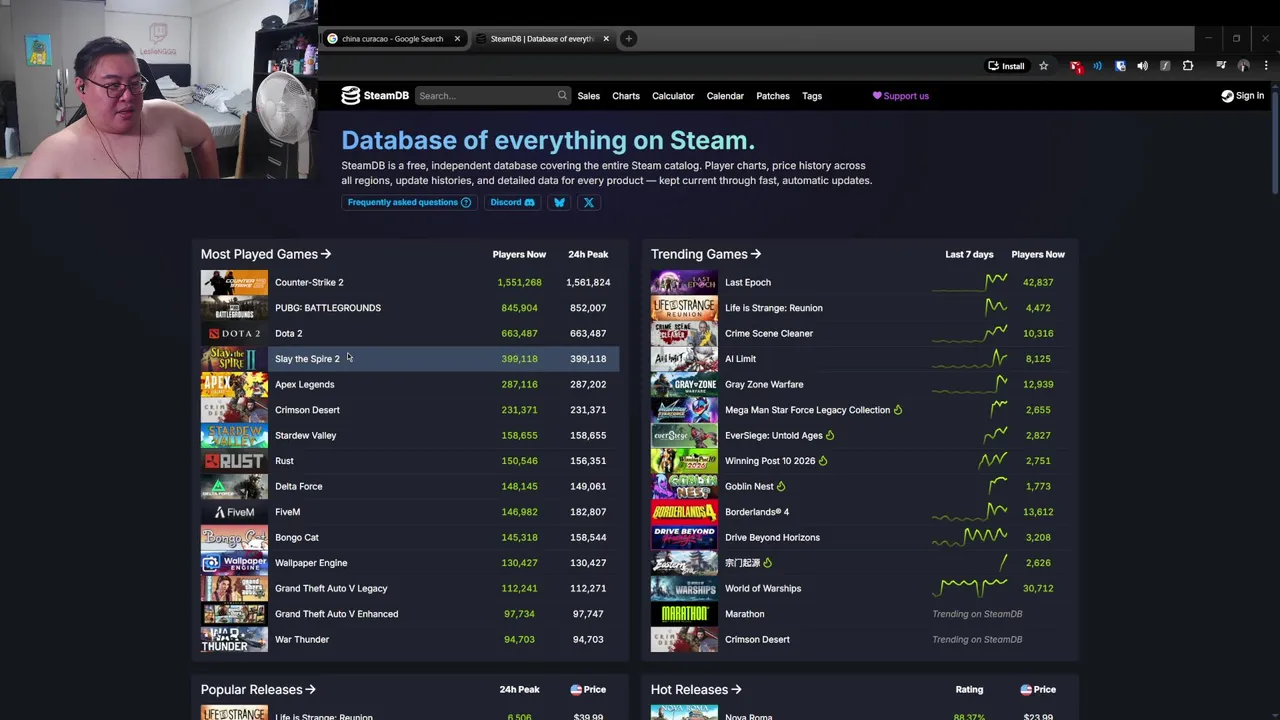The image size is (1280, 720).
Task: Sign in with Steam
Action: pyautogui.click(x=1243, y=96)
